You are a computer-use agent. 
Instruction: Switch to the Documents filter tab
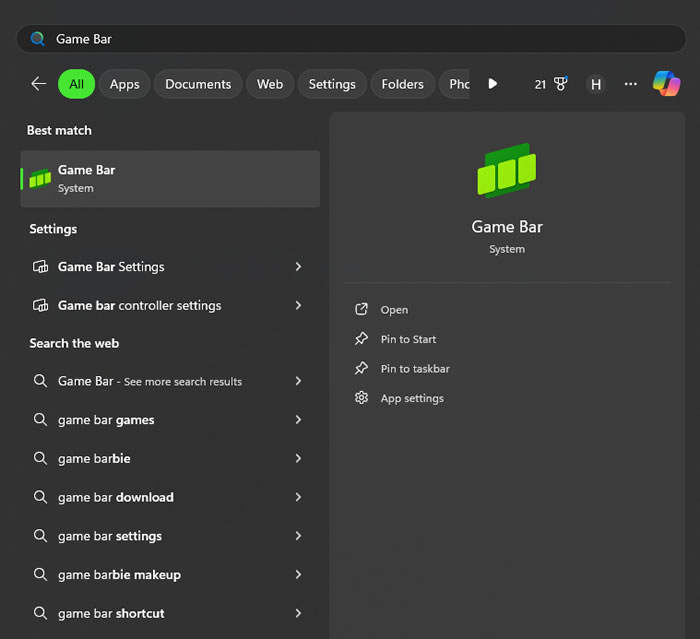198,84
